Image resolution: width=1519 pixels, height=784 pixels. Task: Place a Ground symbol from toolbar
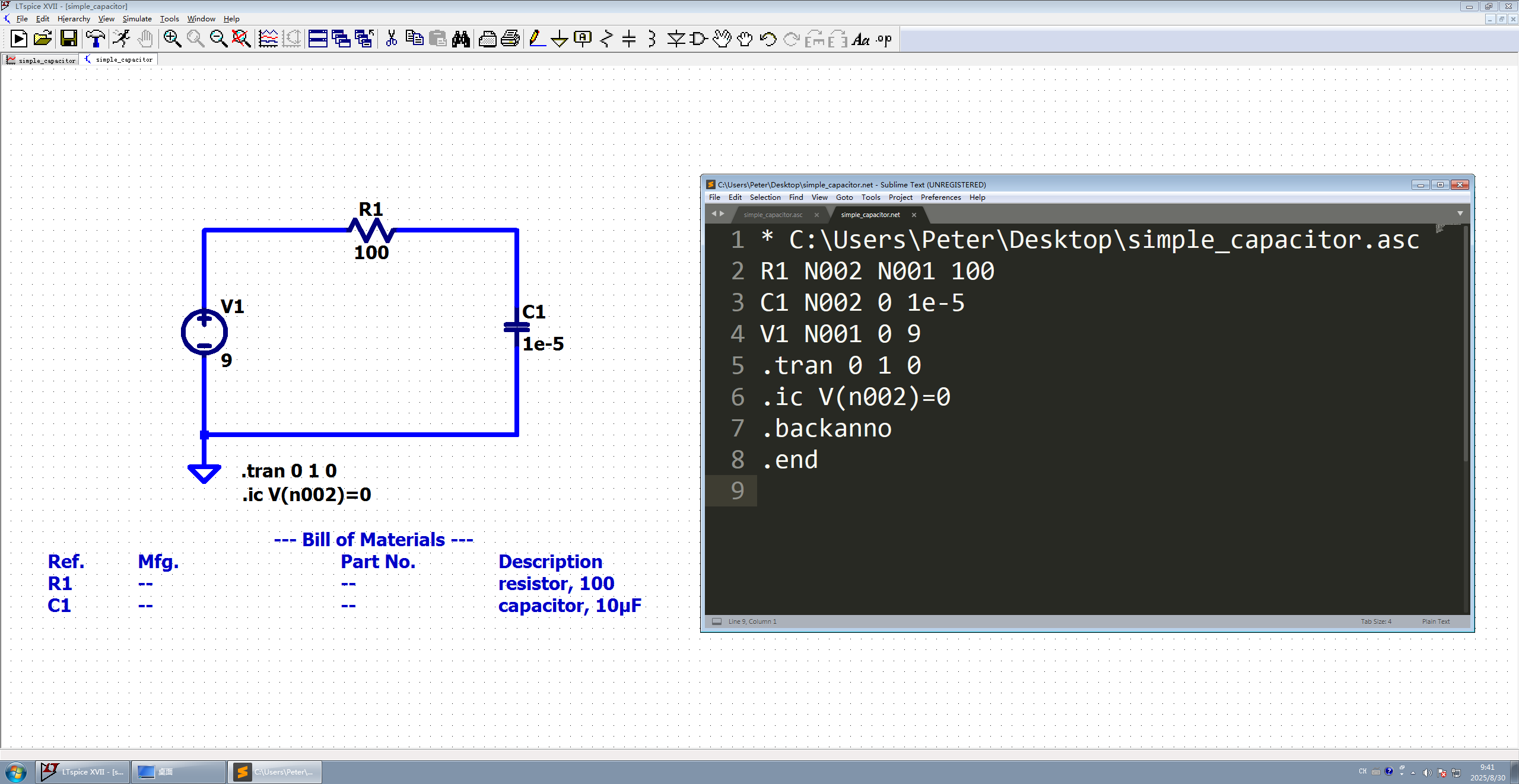[559, 39]
